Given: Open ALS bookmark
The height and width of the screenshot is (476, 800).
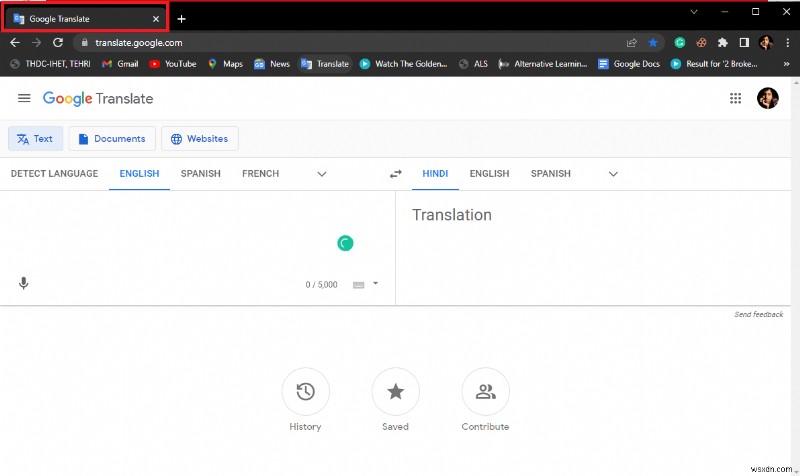Looking at the screenshot, I should click(x=473, y=64).
